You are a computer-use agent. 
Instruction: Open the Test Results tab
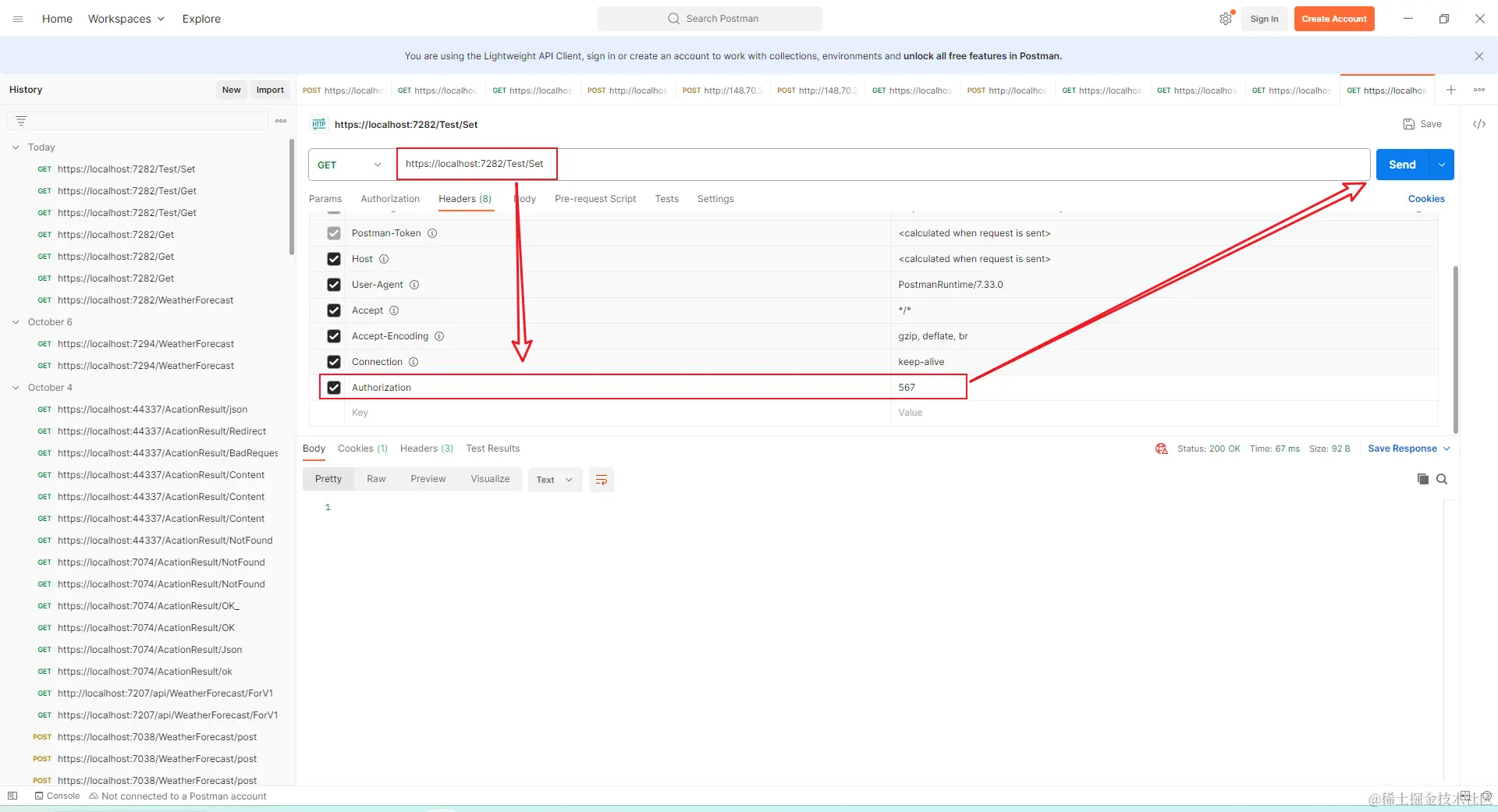tap(493, 449)
